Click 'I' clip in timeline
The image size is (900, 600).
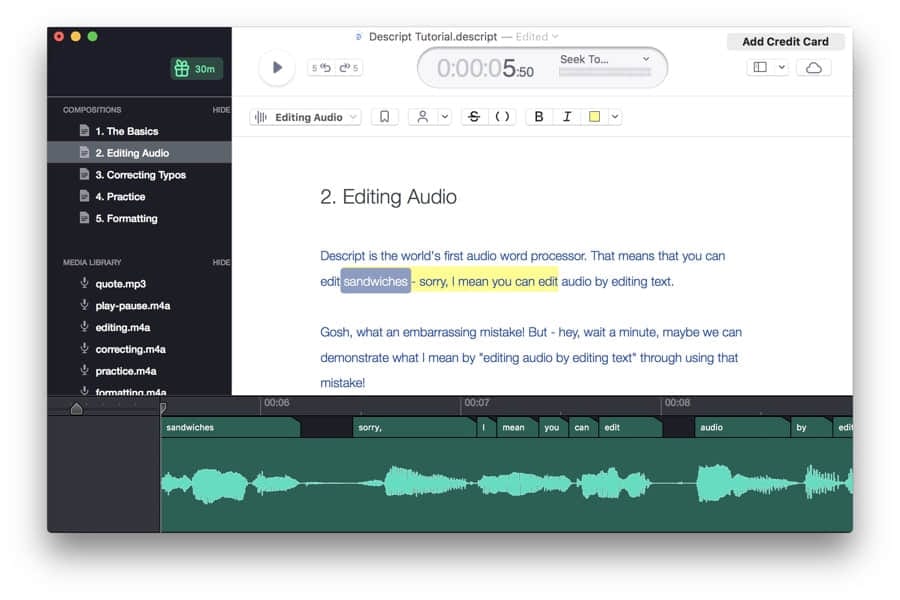486,428
